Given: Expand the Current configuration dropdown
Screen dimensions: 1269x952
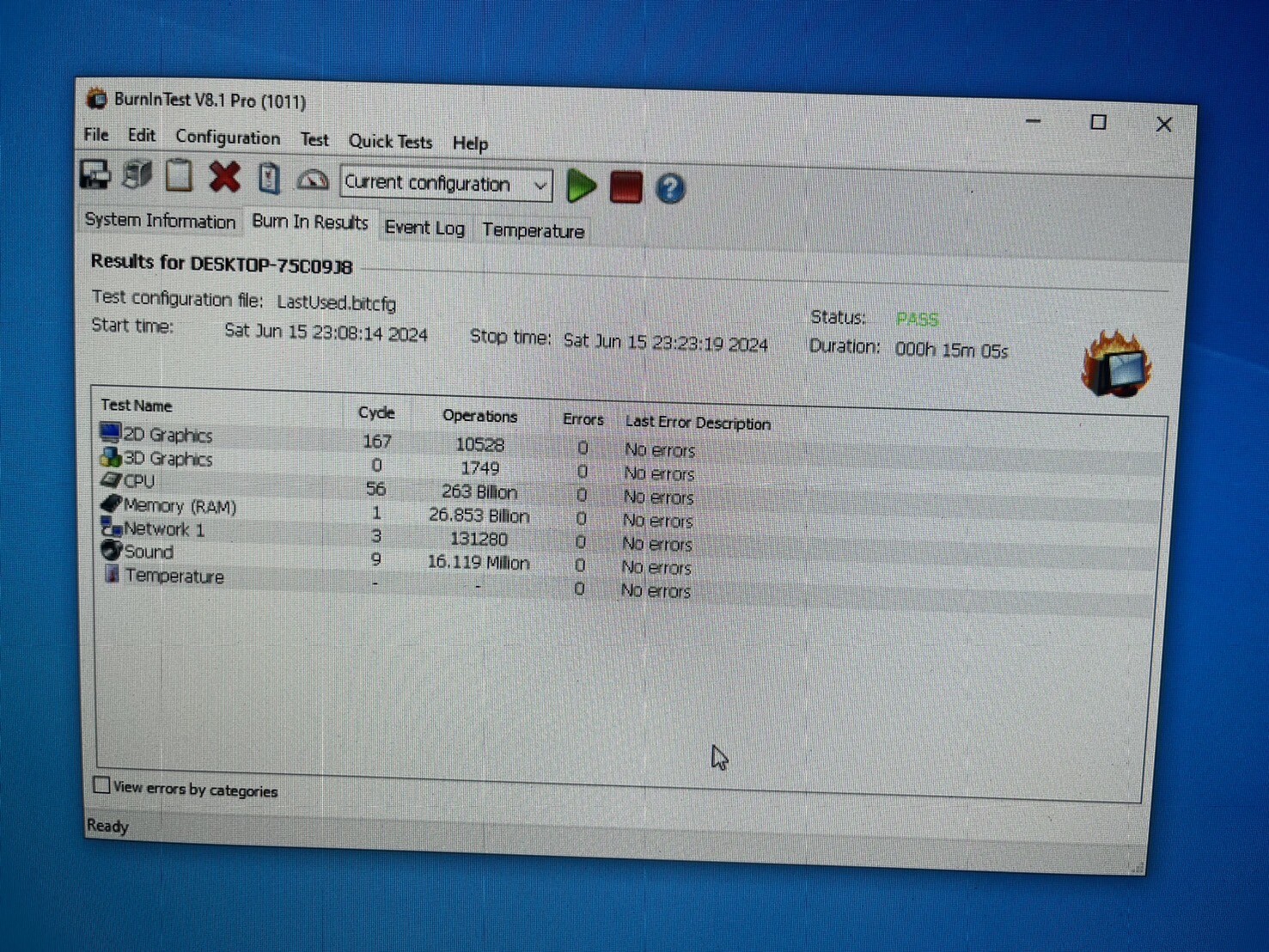Looking at the screenshot, I should pyautogui.click(x=540, y=185).
